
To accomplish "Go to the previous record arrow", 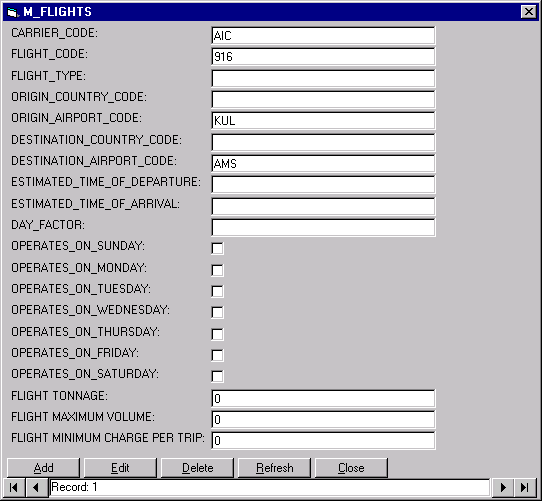I will click(36, 488).
